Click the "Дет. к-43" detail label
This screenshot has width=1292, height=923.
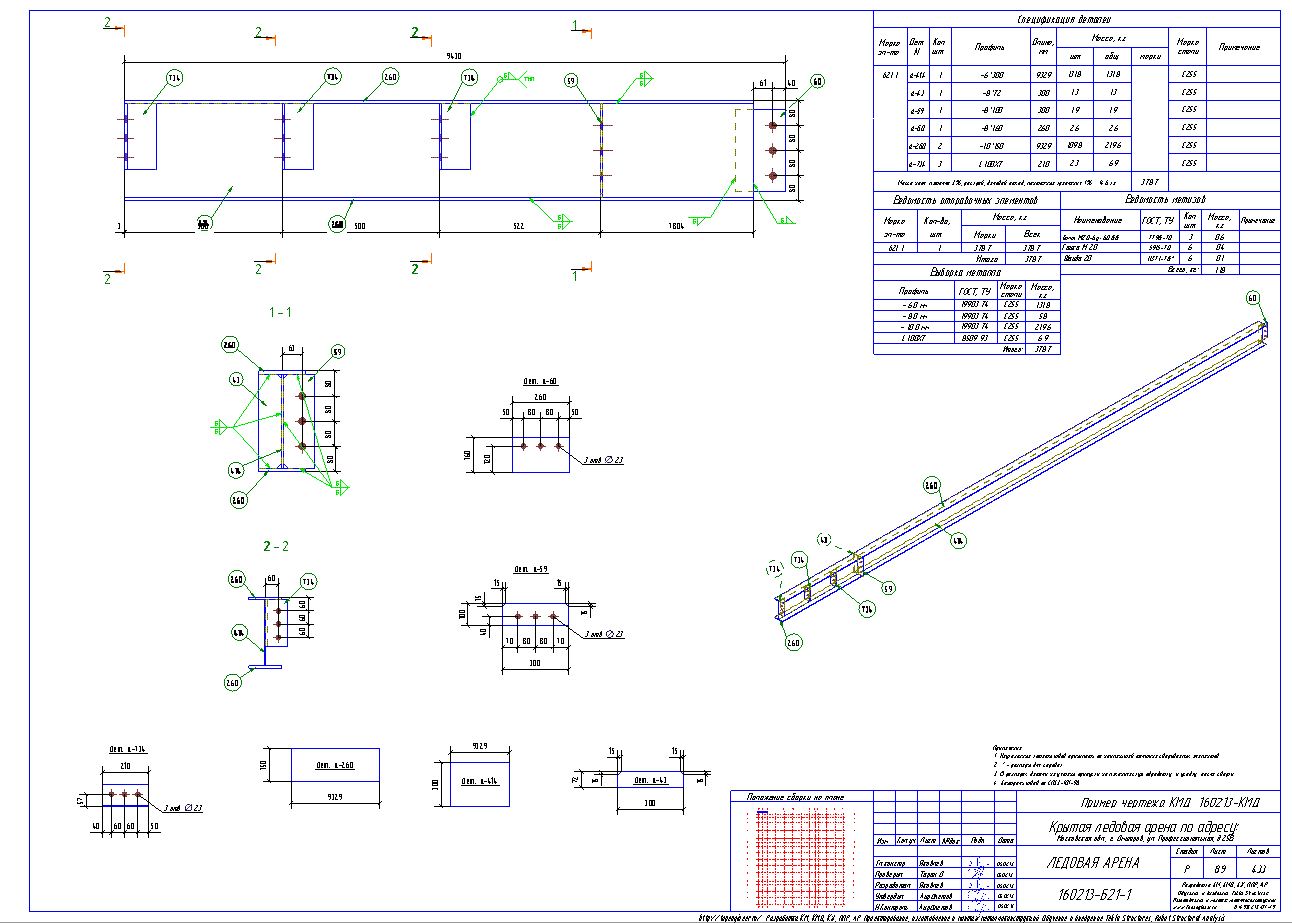pos(650,780)
